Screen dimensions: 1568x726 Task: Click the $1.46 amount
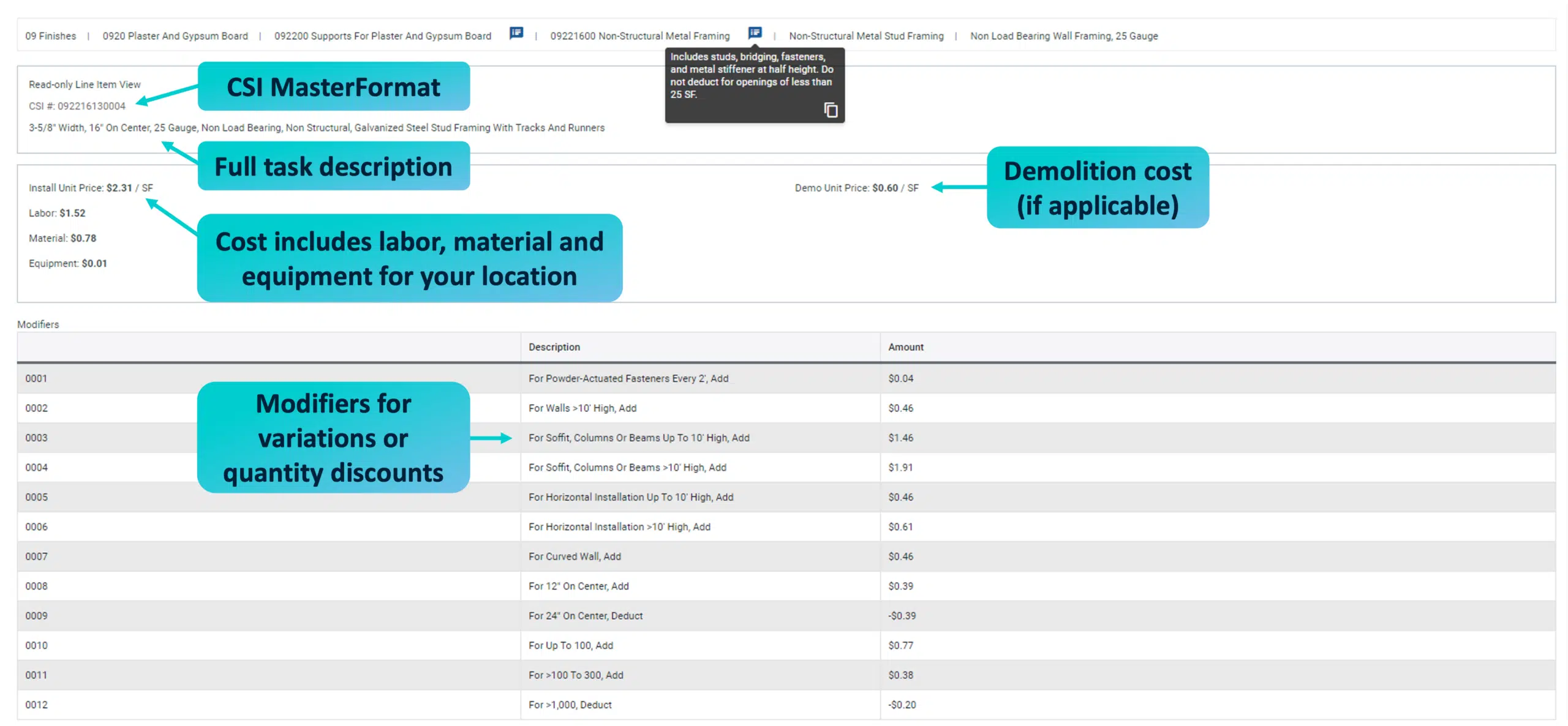click(x=900, y=438)
